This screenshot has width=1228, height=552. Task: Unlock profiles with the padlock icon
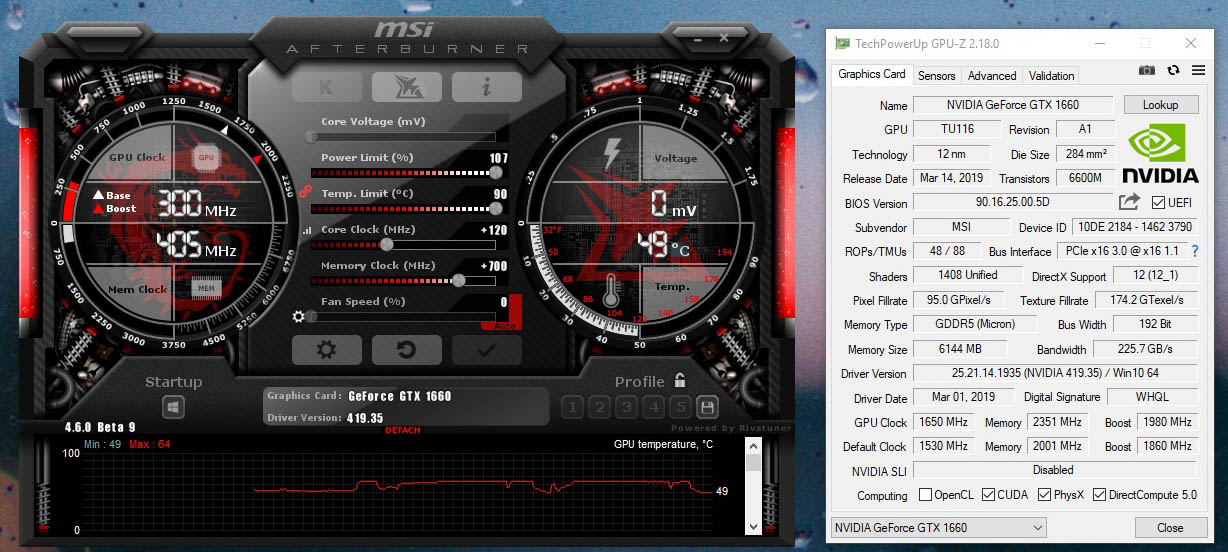[x=680, y=380]
